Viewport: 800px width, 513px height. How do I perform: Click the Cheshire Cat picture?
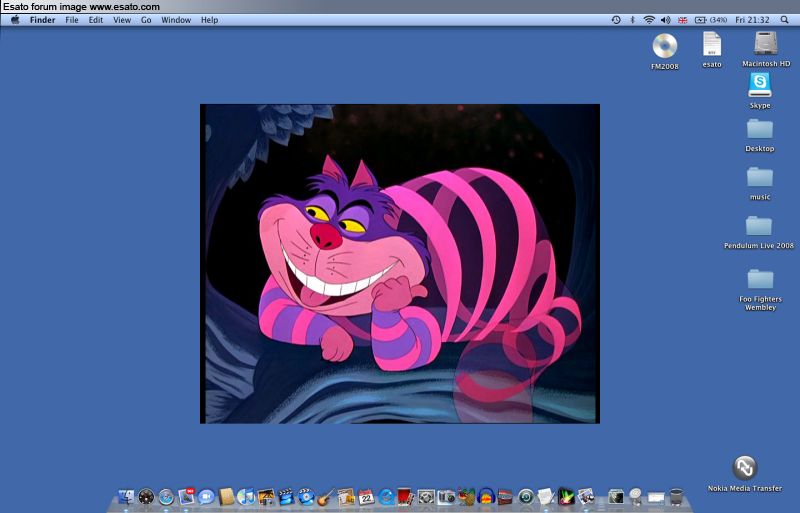coord(399,263)
